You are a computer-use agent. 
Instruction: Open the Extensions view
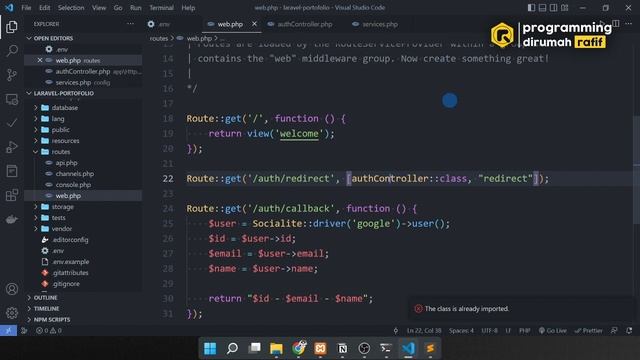pos(12,195)
